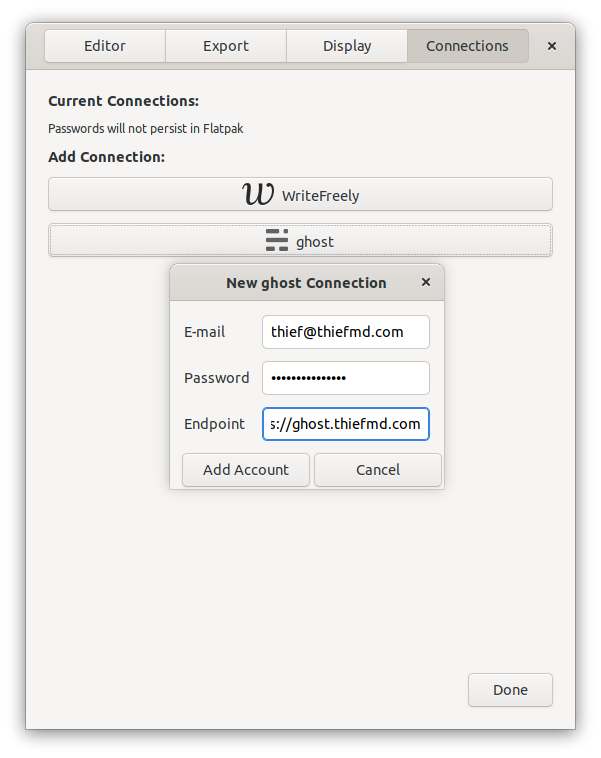Image resolution: width=601 pixels, height=758 pixels.
Task: Click the ghost logo icon
Action: click(277, 240)
